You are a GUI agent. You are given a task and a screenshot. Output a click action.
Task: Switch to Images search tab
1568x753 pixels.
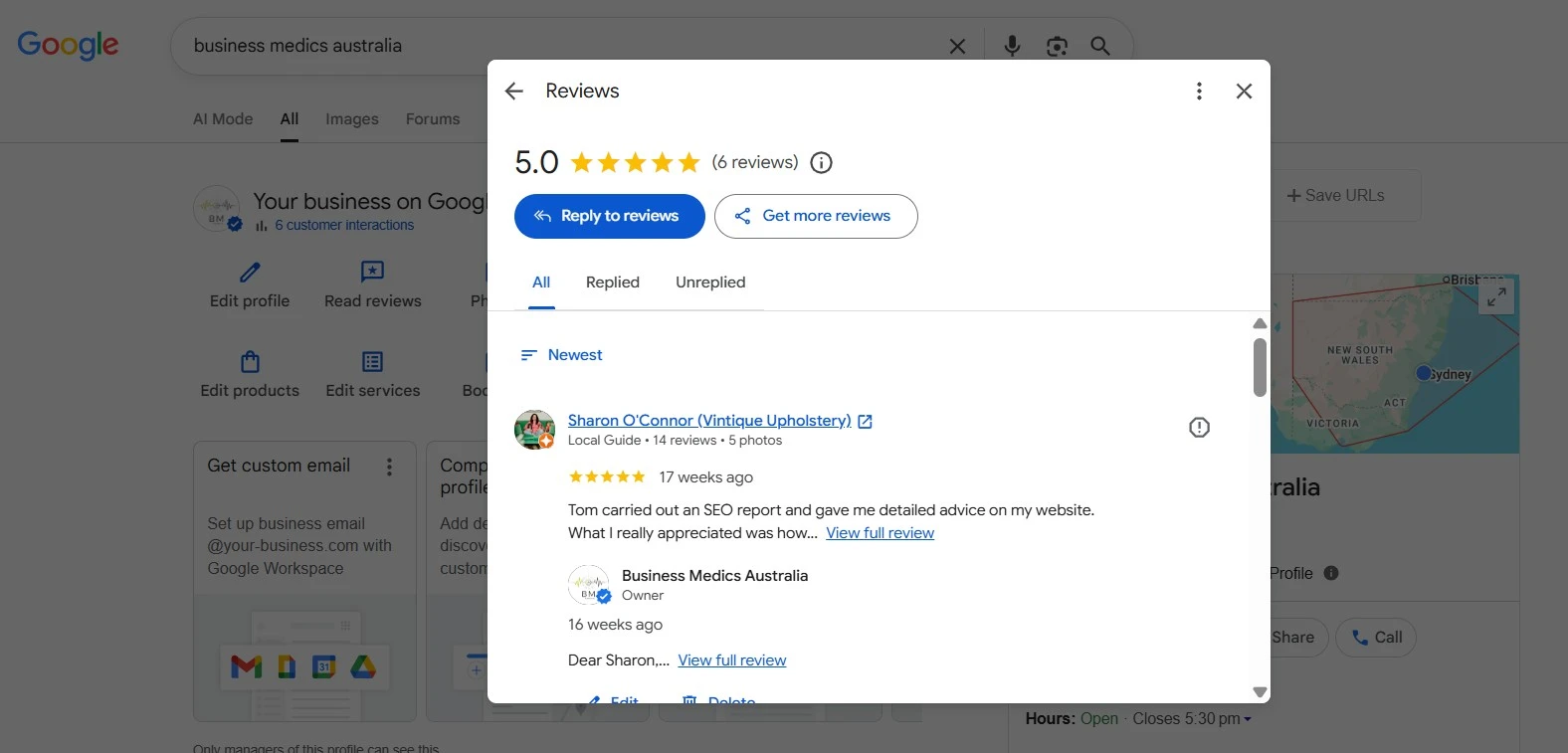pos(352,119)
